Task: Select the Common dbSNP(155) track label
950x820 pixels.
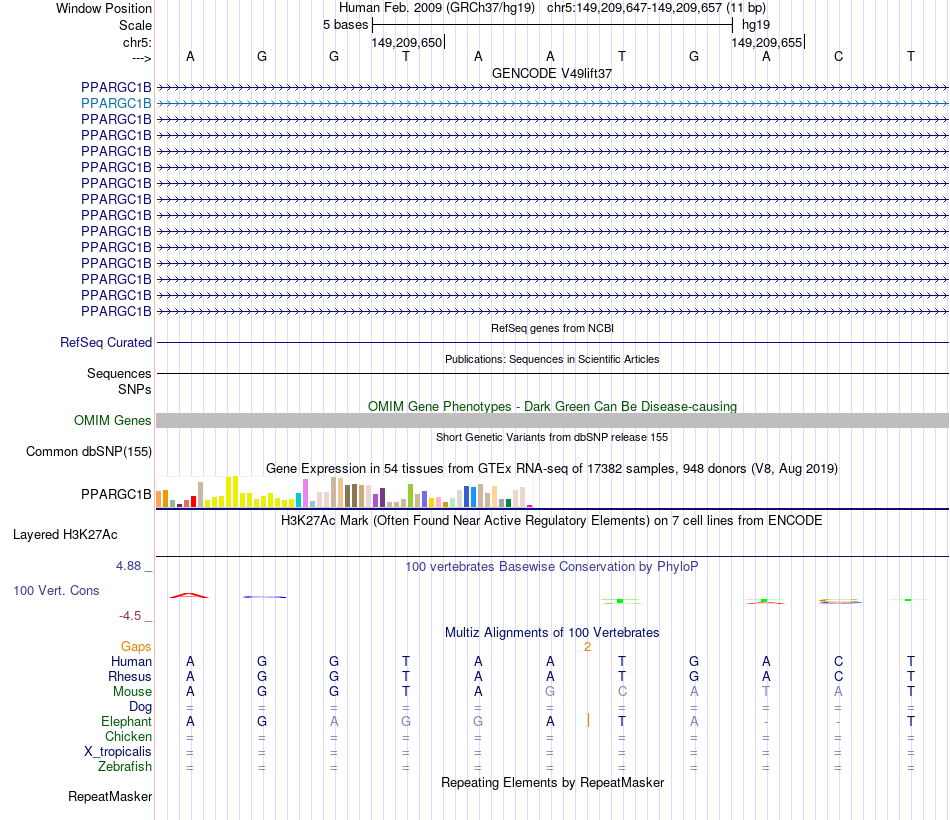Action: click(88, 452)
